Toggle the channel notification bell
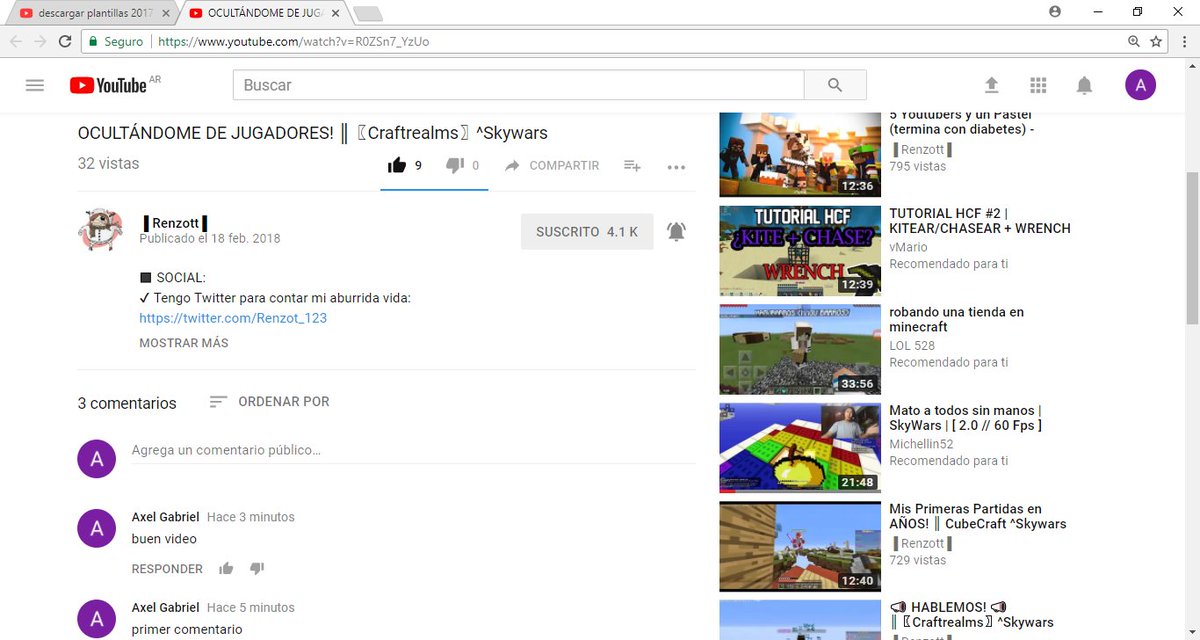This screenshot has width=1200, height=640. click(x=677, y=232)
